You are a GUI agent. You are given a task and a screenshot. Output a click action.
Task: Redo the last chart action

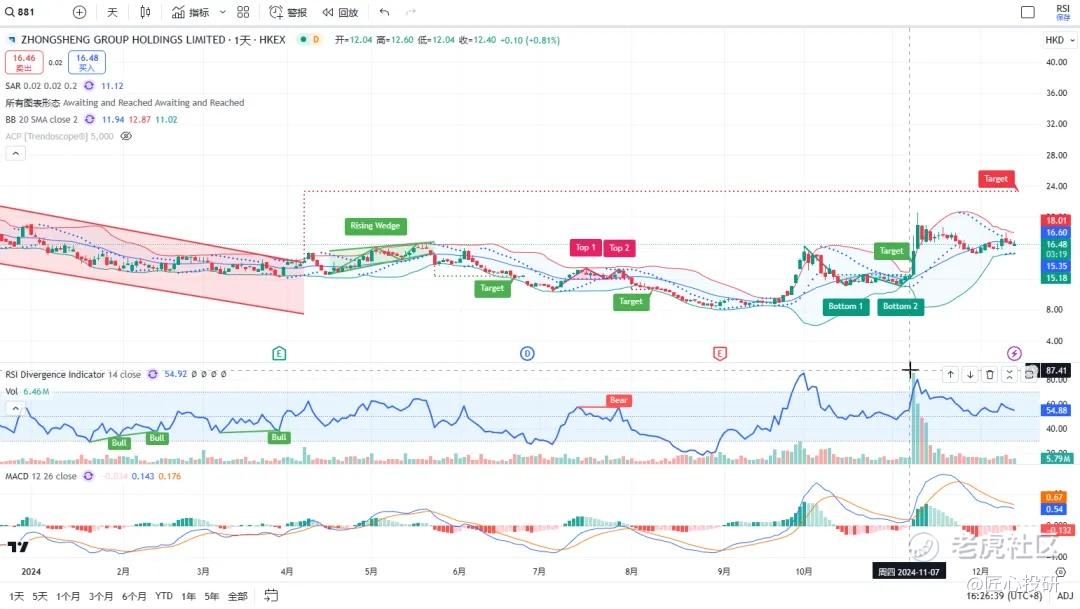[x=411, y=12]
